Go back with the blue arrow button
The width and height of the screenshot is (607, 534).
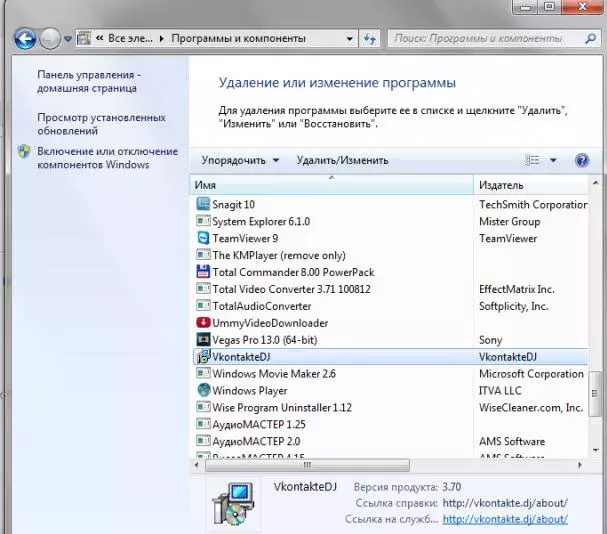(x=25, y=39)
